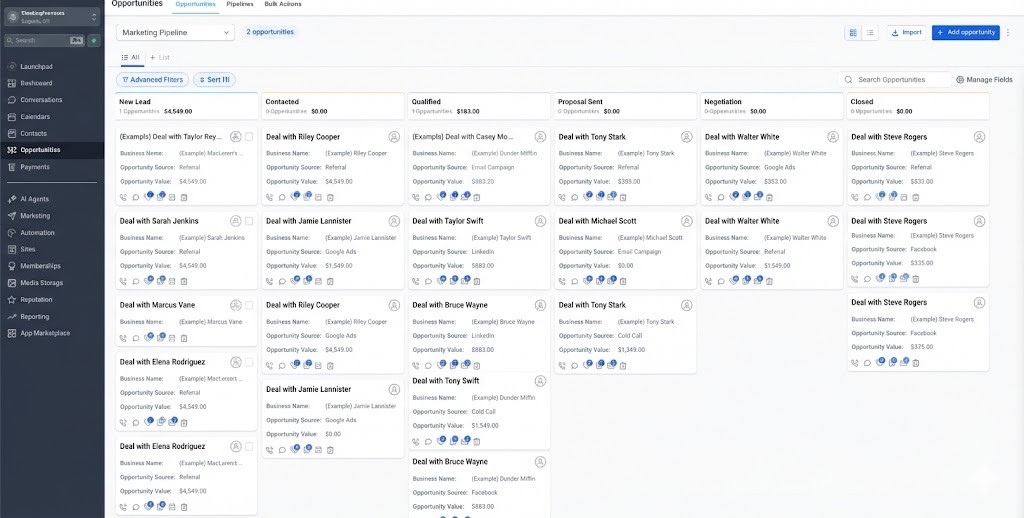Open Launchpad from the sidebar
1024x518 pixels.
[x=36, y=67]
